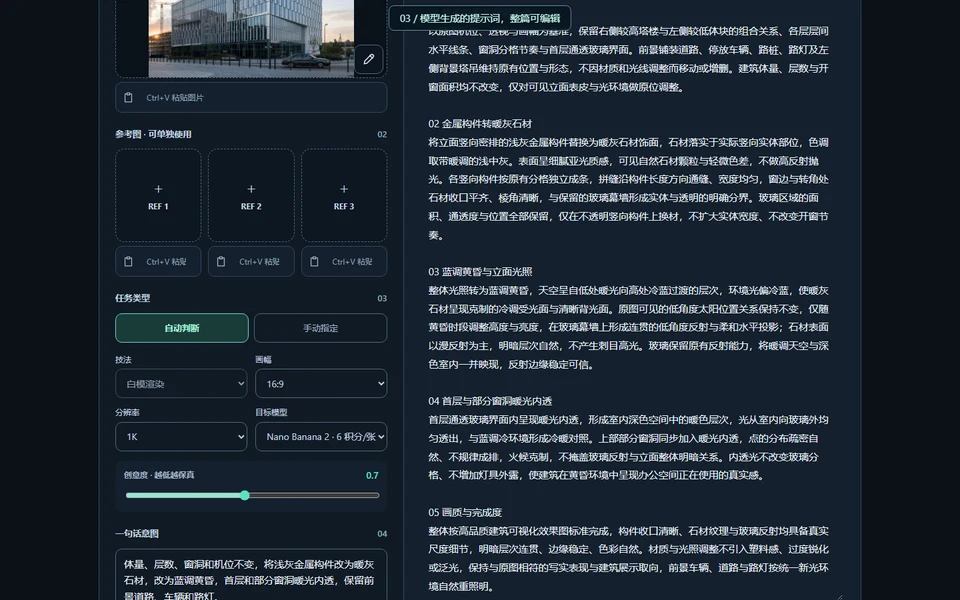Click the 目标模型 field label
The image size is (960, 600).
pos(271,413)
